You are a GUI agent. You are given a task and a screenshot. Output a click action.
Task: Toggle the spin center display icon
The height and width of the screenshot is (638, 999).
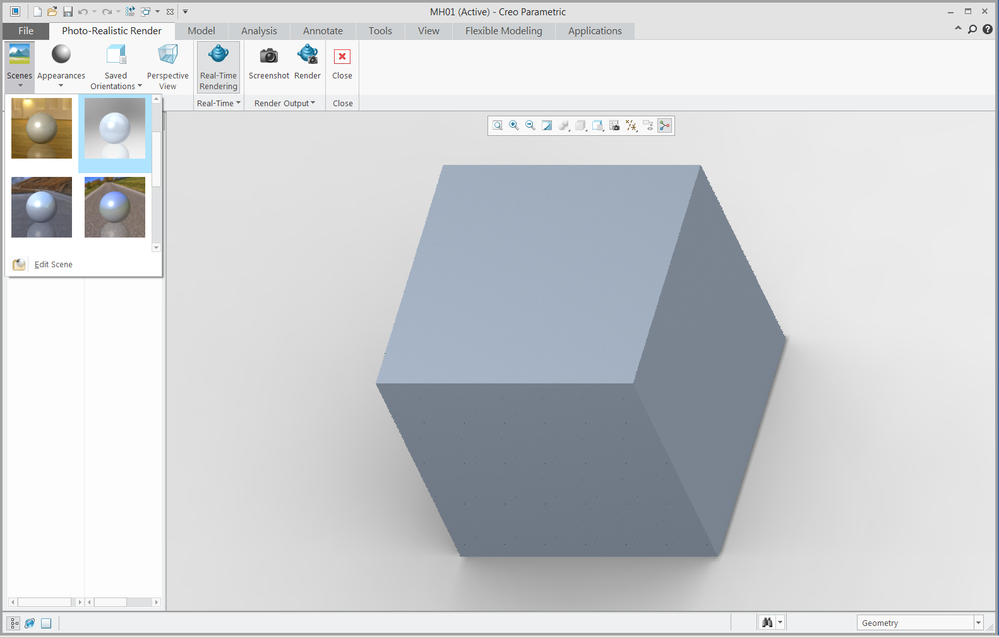click(x=665, y=126)
